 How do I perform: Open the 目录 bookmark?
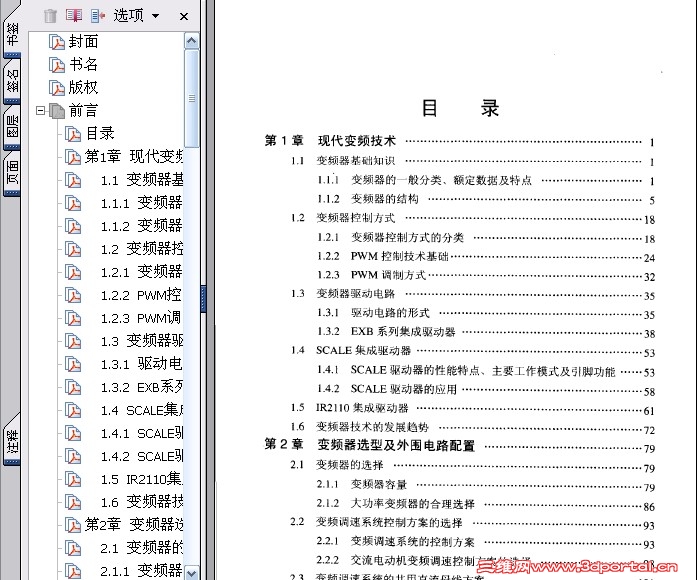tap(100, 133)
